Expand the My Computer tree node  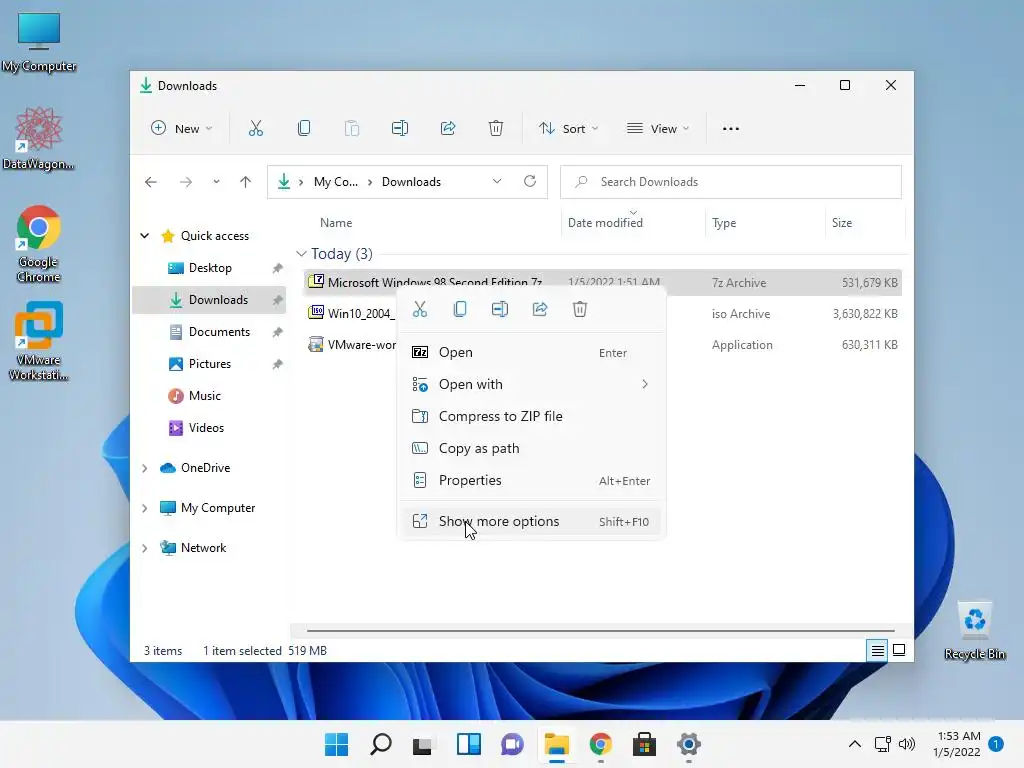[x=145, y=508]
